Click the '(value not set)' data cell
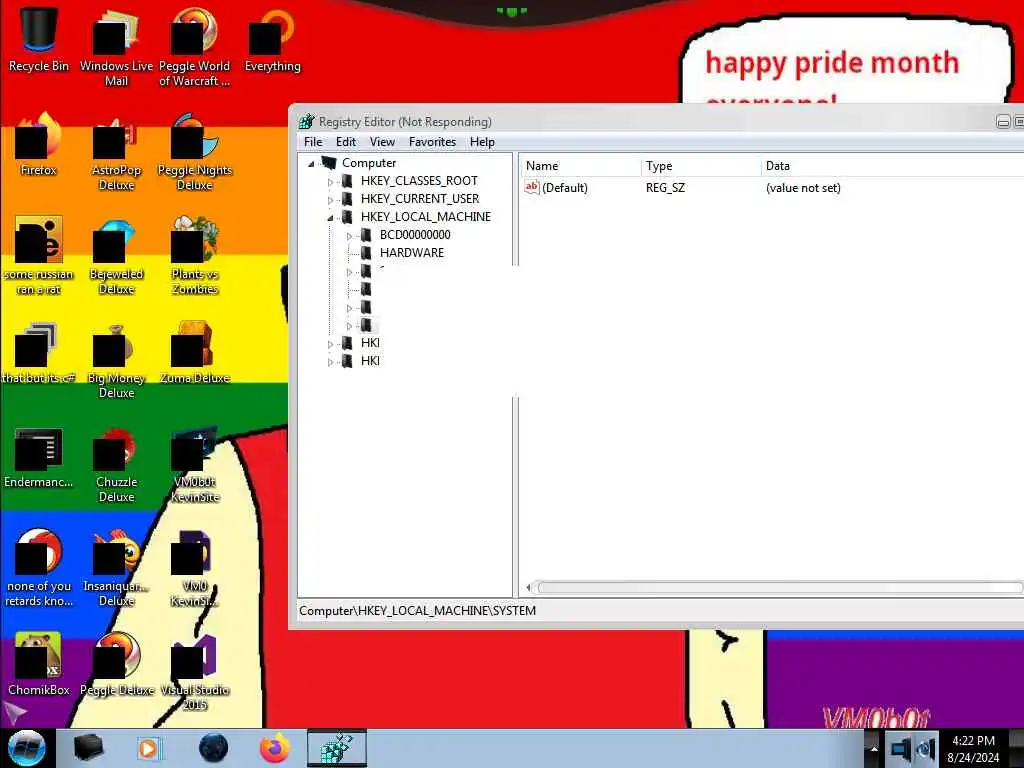This screenshot has height=768, width=1024. (x=803, y=188)
